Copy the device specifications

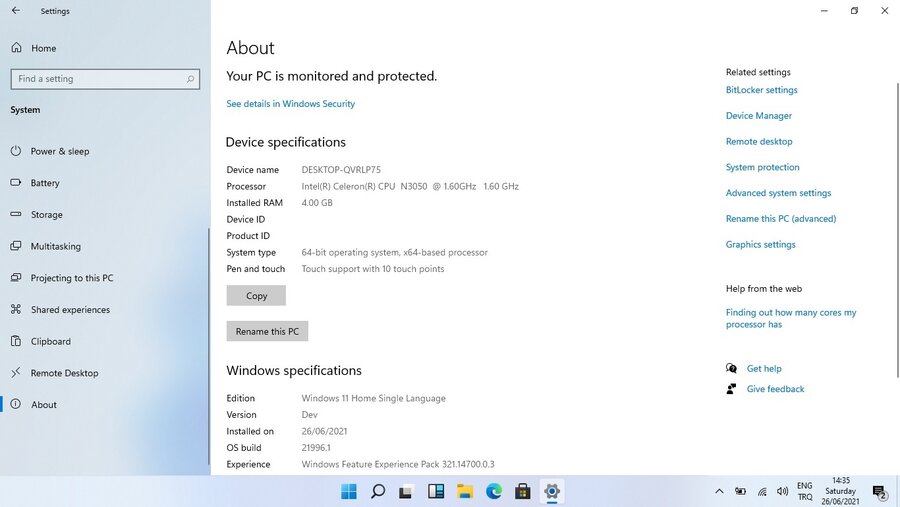pyautogui.click(x=256, y=296)
